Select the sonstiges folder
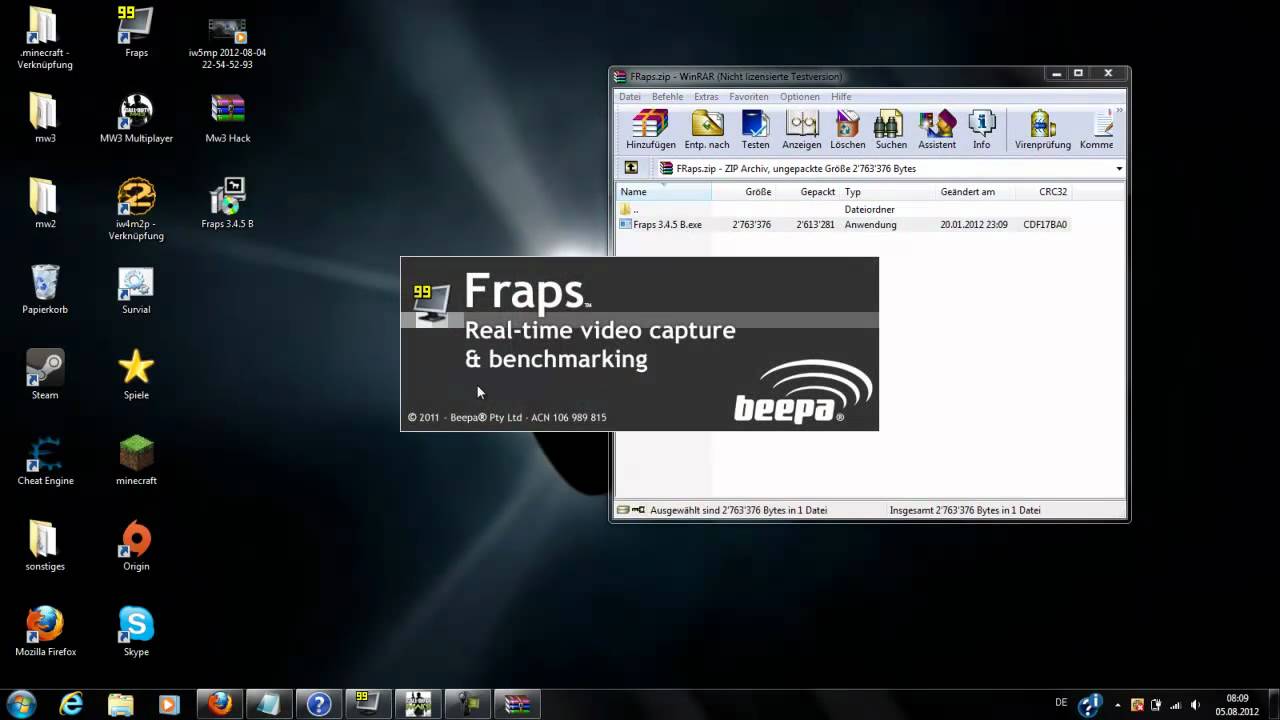The height and width of the screenshot is (720, 1280). 45,546
